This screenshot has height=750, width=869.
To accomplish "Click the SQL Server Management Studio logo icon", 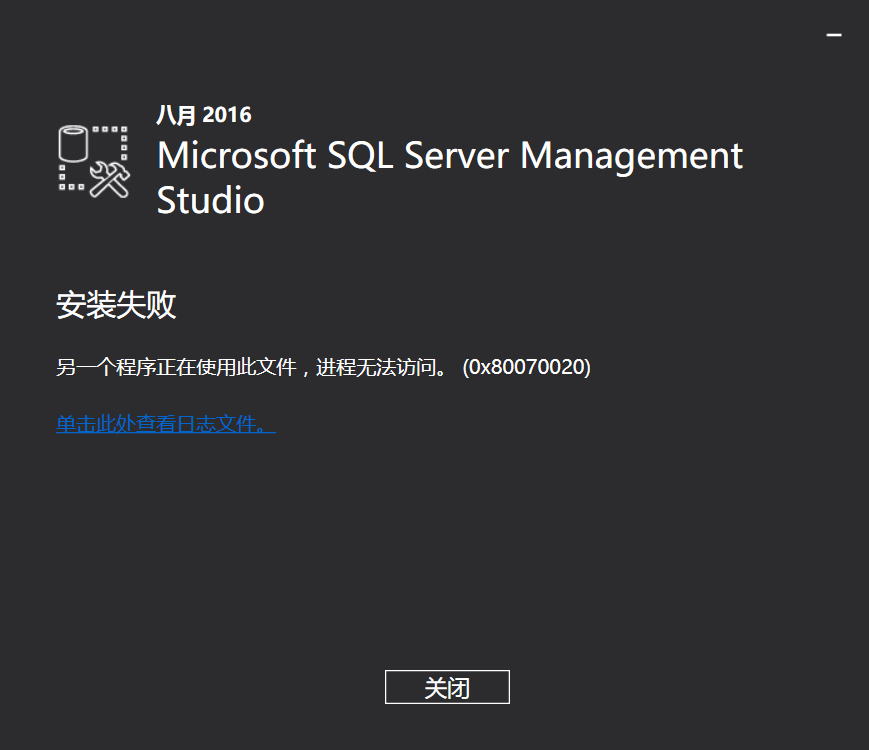I will tap(94, 161).
